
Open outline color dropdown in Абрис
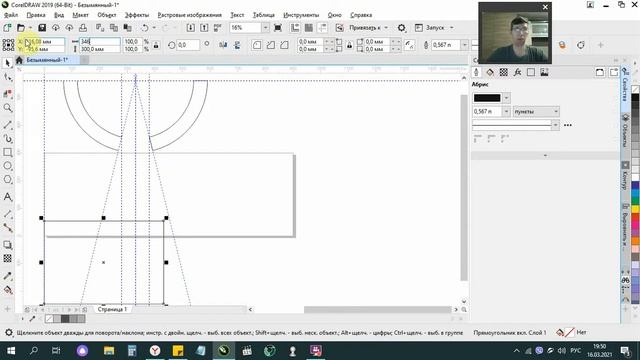(x=507, y=98)
